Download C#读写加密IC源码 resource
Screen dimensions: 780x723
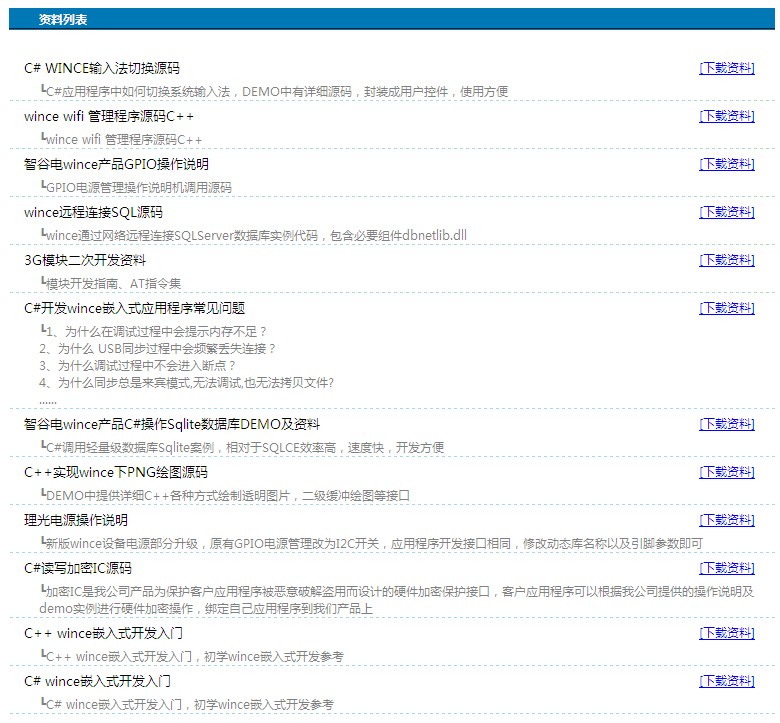[727, 568]
